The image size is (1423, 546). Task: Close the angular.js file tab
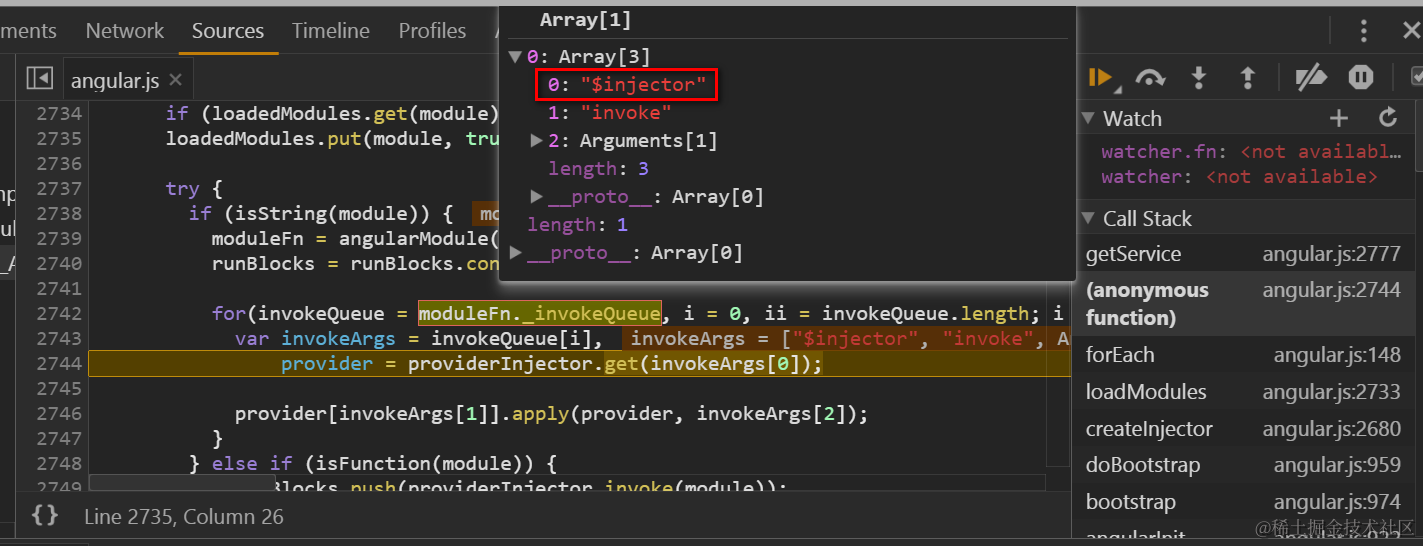[176, 80]
